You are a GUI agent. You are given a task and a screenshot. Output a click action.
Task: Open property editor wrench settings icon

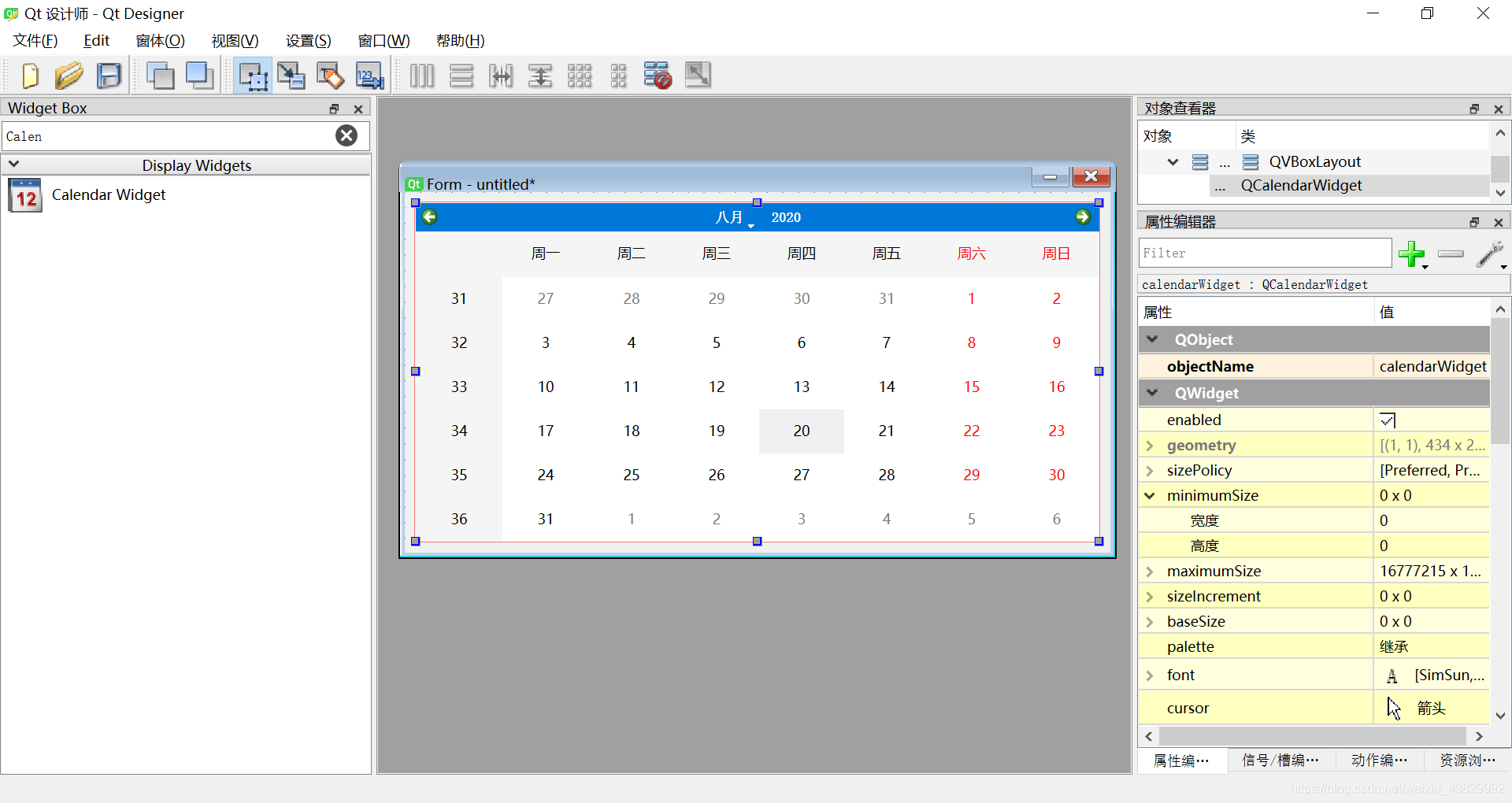[1490, 253]
